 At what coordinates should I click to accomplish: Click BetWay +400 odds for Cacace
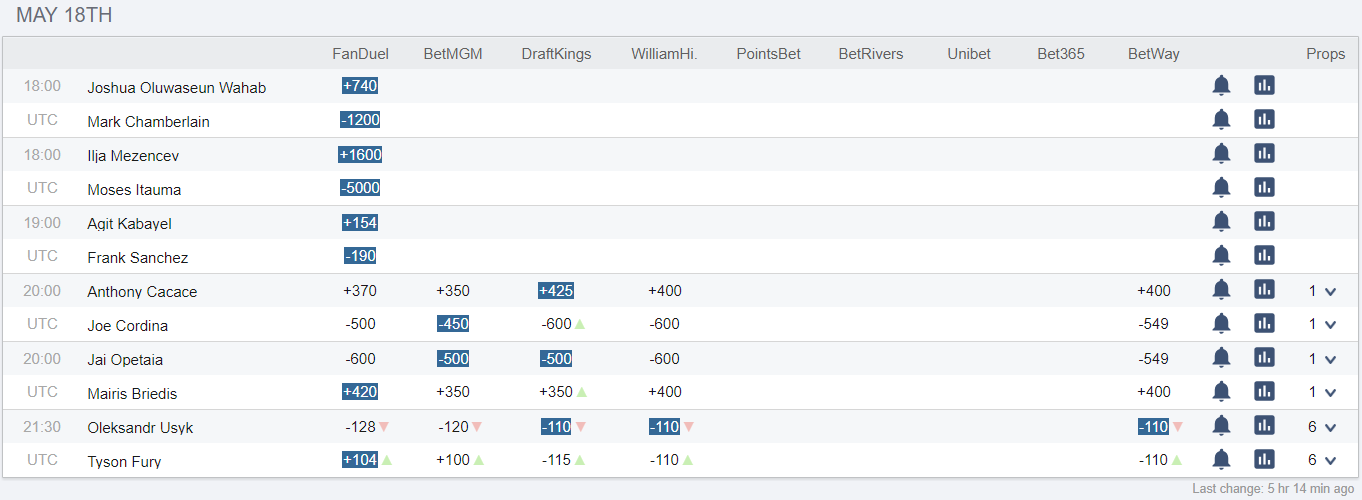tap(1154, 291)
